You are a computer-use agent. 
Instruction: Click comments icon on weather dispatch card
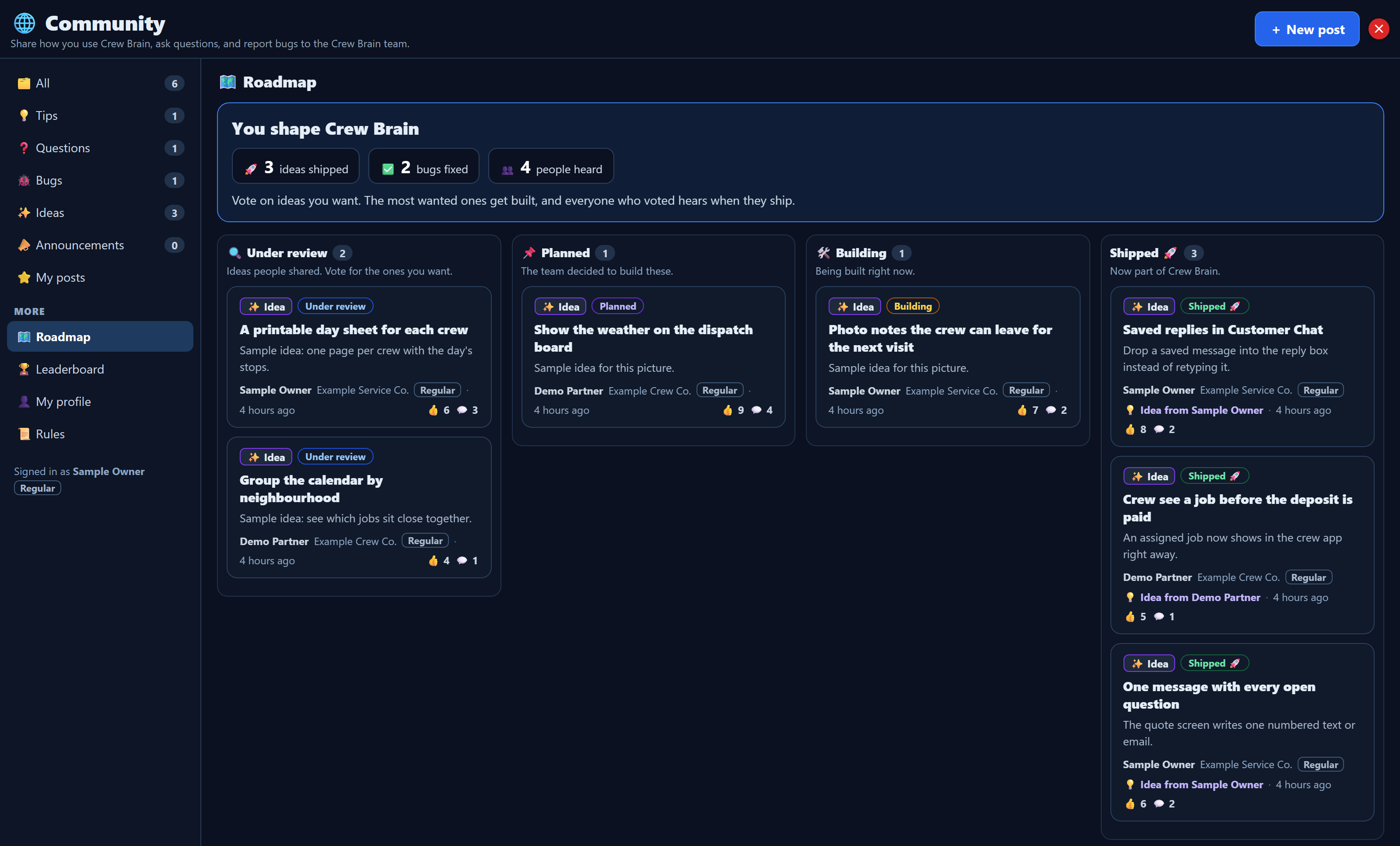(x=756, y=410)
